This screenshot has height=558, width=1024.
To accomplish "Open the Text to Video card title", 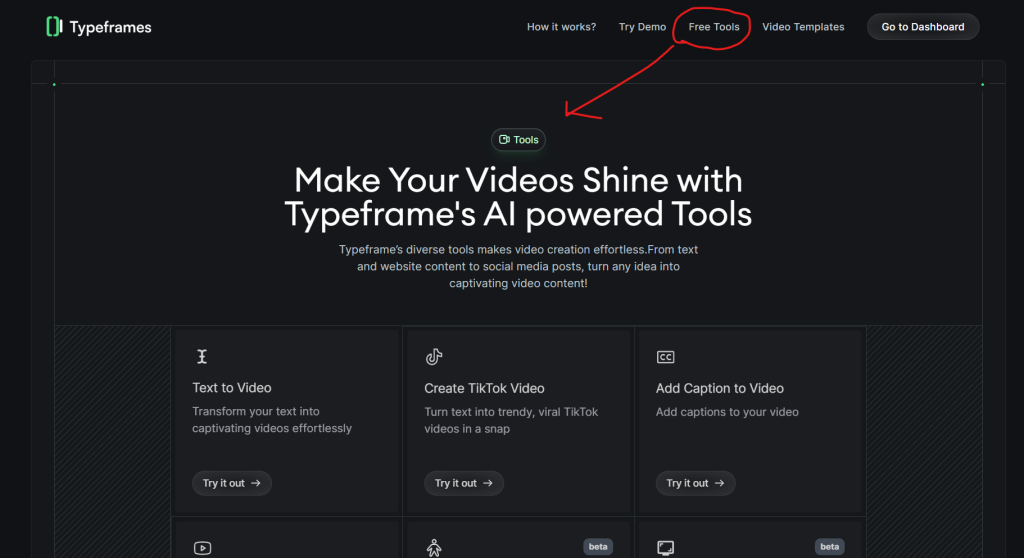I will pyautogui.click(x=232, y=387).
